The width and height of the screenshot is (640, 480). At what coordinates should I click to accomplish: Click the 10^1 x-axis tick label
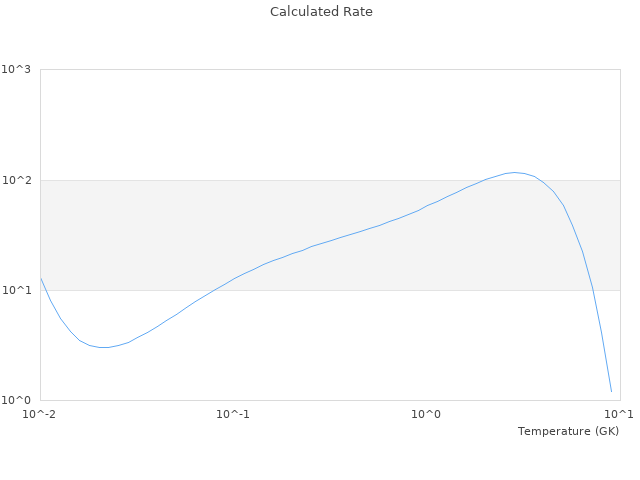[619, 414]
